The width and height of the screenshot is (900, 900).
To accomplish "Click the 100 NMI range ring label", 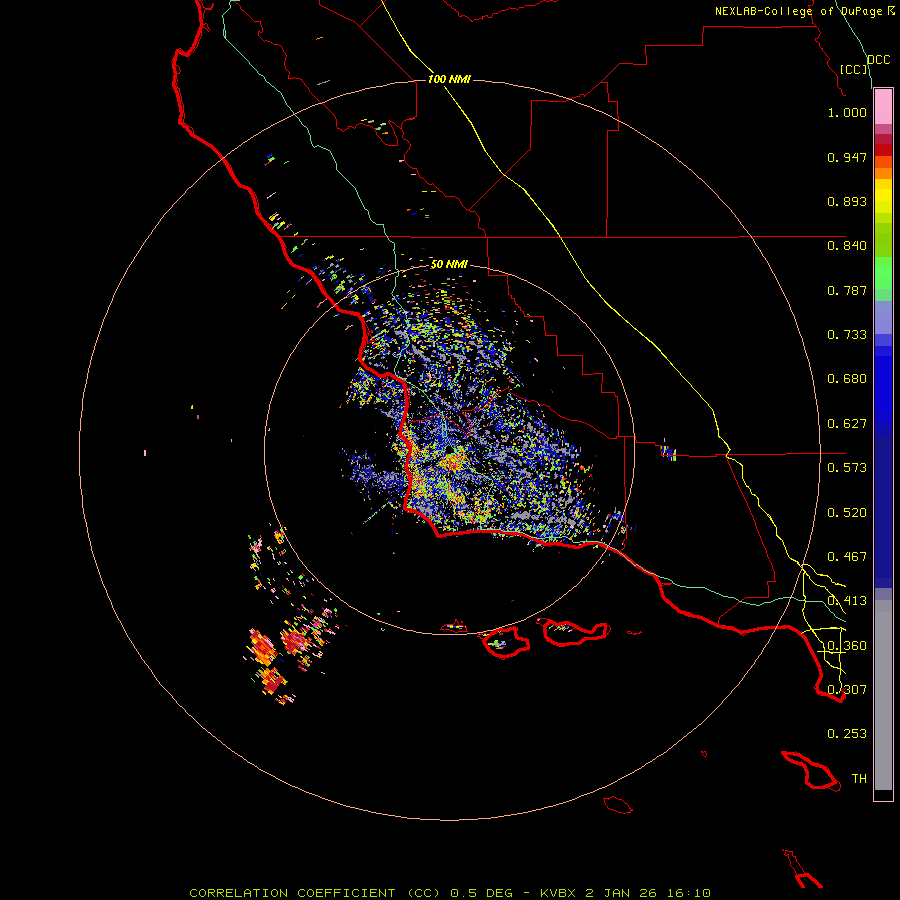I will pos(449,79).
